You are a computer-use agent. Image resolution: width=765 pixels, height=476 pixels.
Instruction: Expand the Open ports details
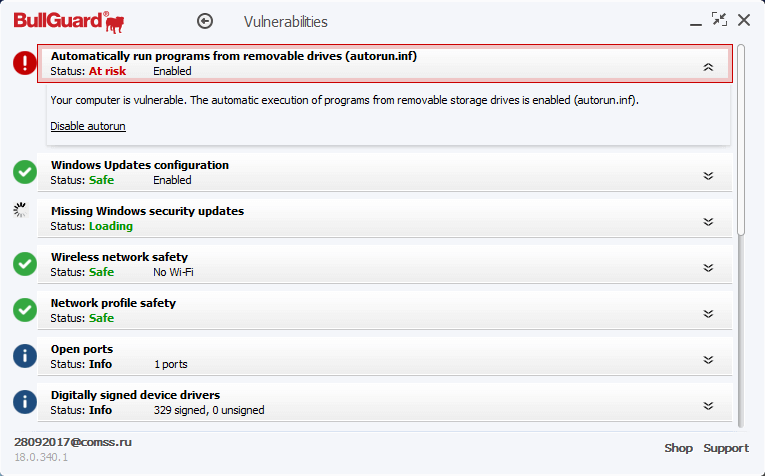708,359
